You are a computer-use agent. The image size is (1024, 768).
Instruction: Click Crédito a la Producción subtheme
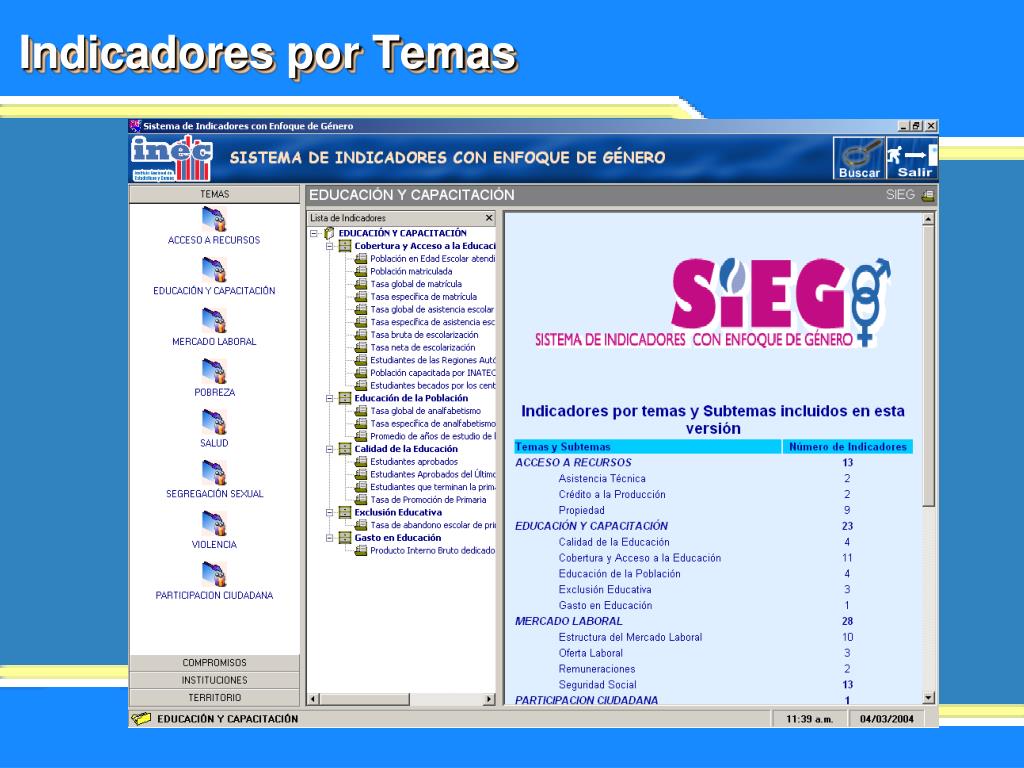(612, 495)
